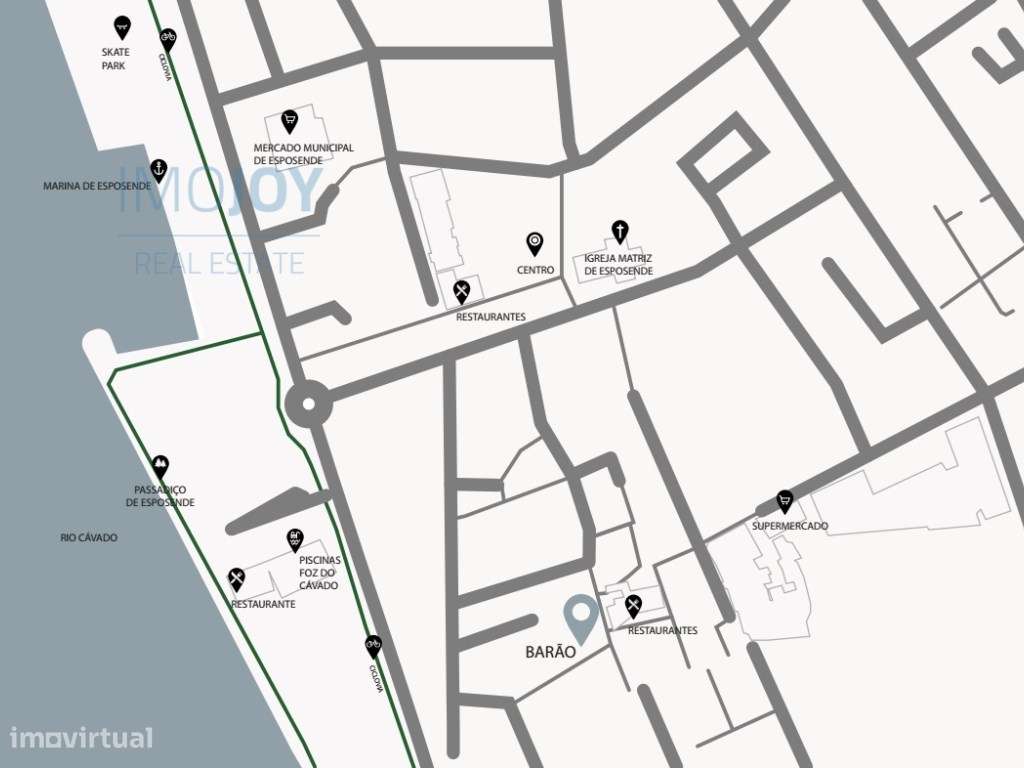1024x768 pixels.
Task: Click the IMOJOY Real Estate watermark
Action: pos(219,220)
